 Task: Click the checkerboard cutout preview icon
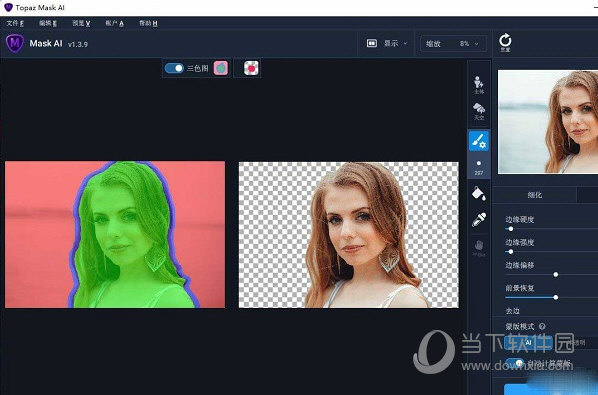coord(251,68)
